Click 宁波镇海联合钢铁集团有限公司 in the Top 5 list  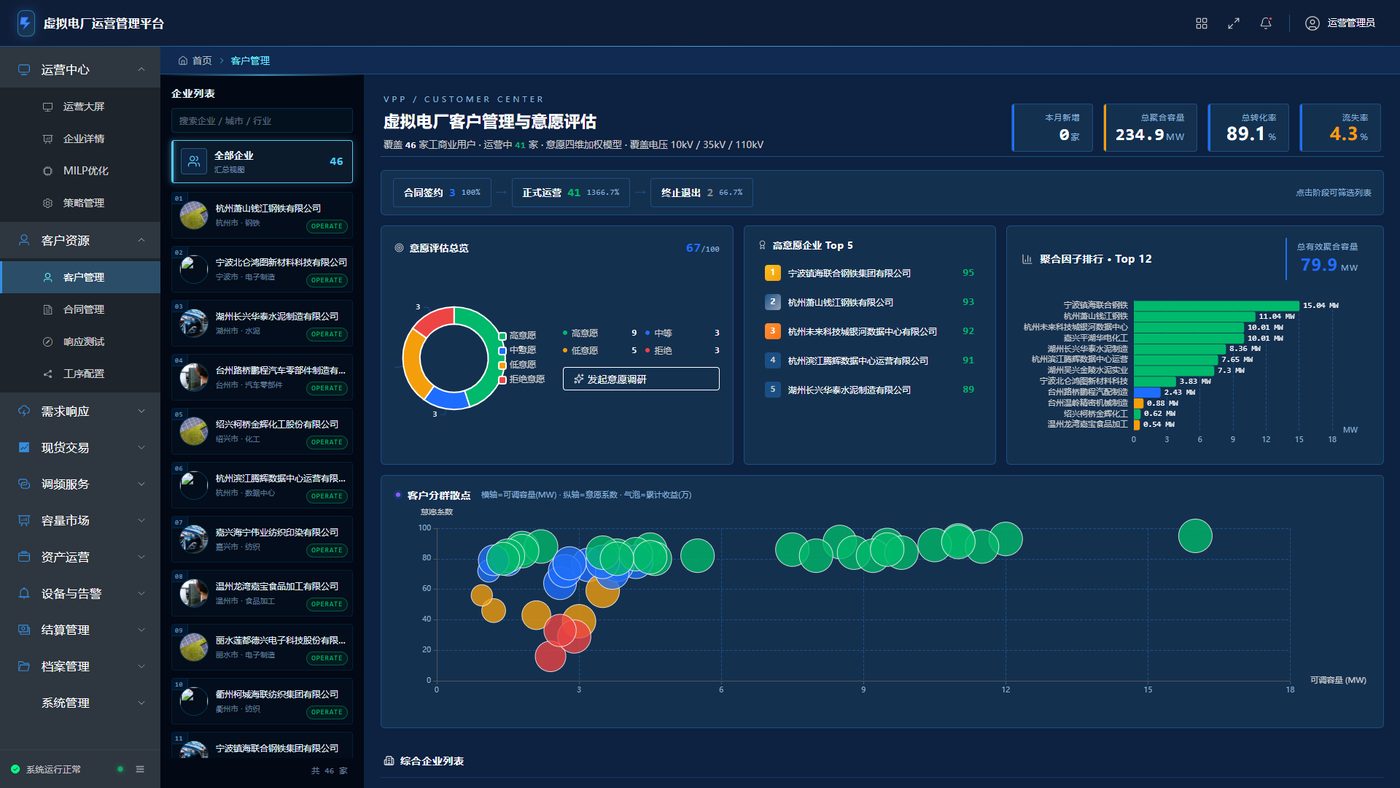[x=849, y=273]
